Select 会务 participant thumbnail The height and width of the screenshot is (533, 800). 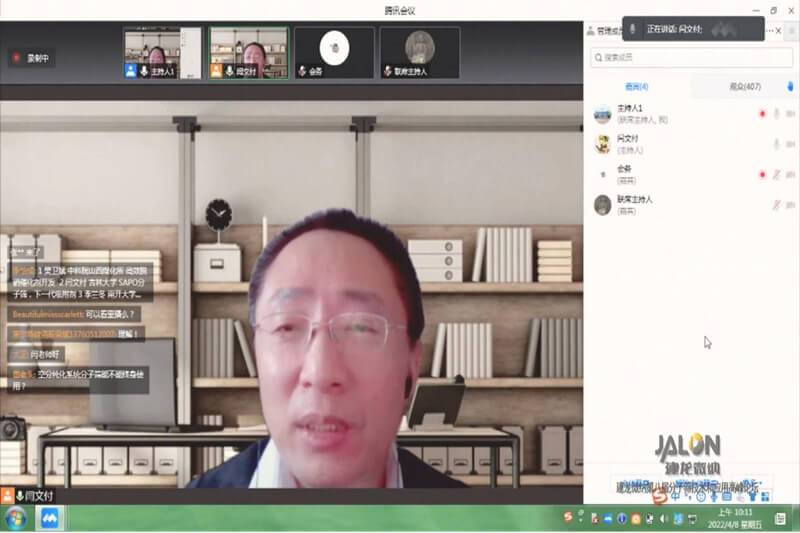pyautogui.click(x=334, y=52)
